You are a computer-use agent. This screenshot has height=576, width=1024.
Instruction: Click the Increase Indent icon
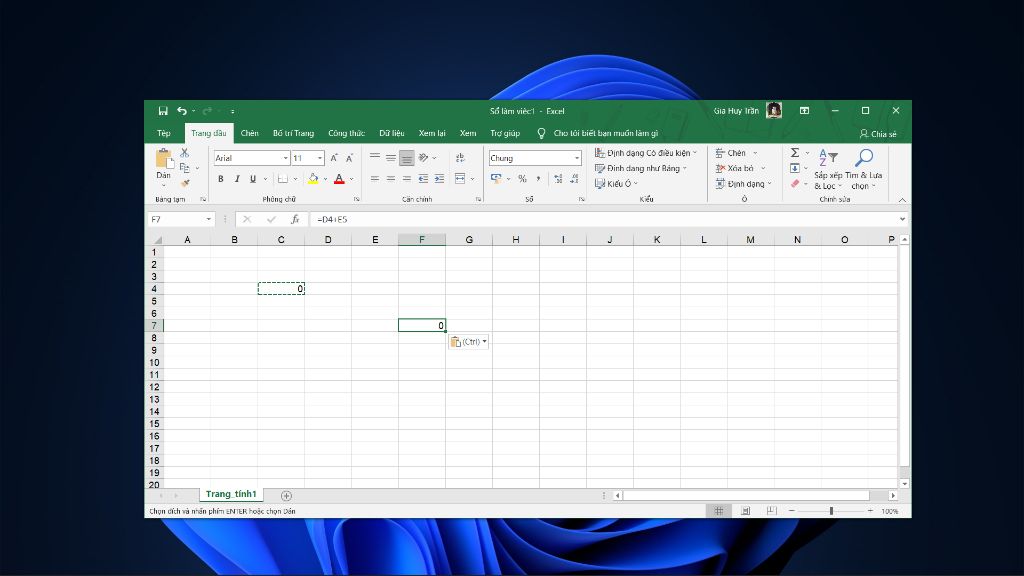pyautogui.click(x=439, y=178)
